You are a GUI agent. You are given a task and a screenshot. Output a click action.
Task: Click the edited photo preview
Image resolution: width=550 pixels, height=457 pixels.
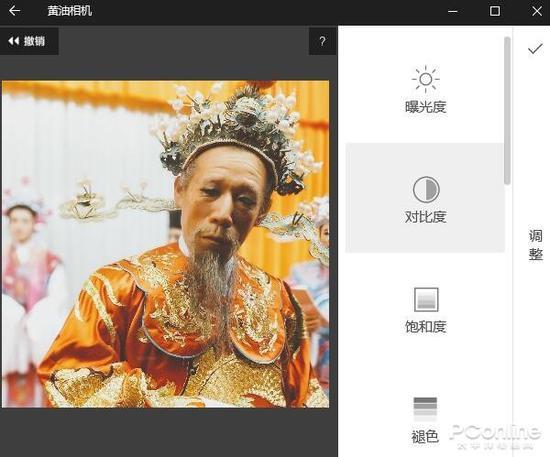click(x=166, y=244)
